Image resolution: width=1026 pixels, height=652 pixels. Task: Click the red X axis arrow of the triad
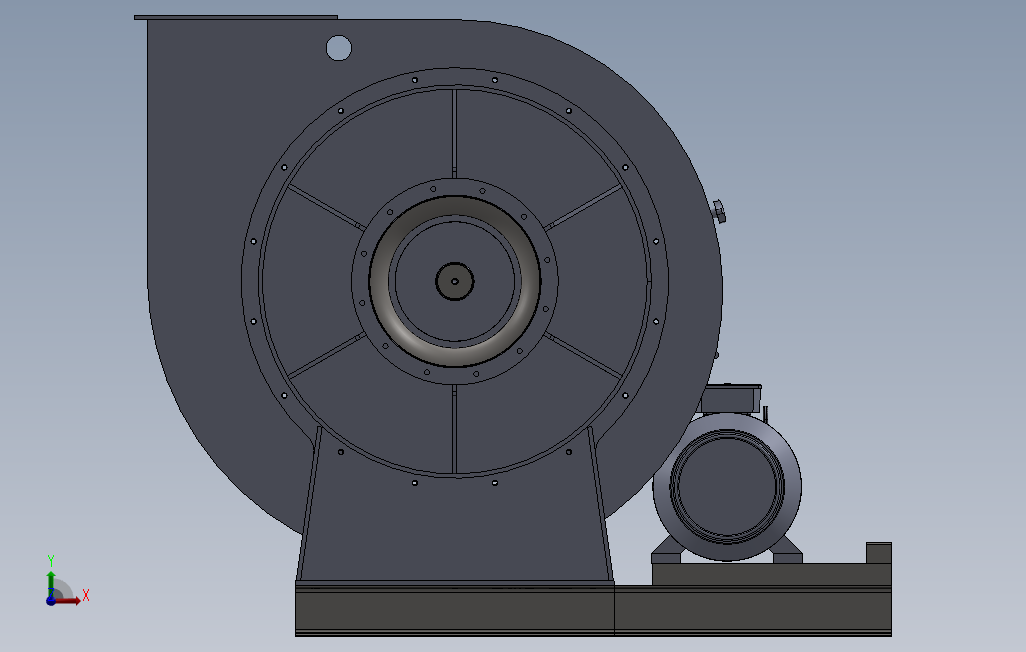[68, 601]
